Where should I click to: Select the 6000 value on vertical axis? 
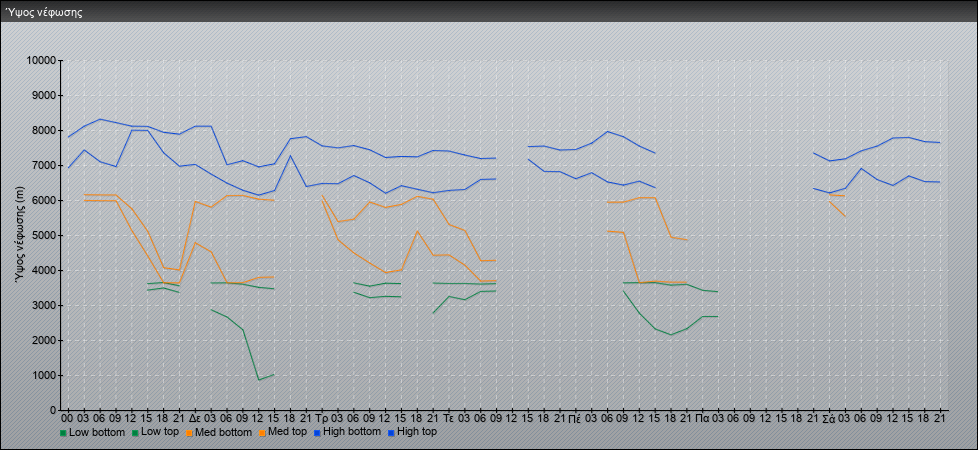(44, 200)
